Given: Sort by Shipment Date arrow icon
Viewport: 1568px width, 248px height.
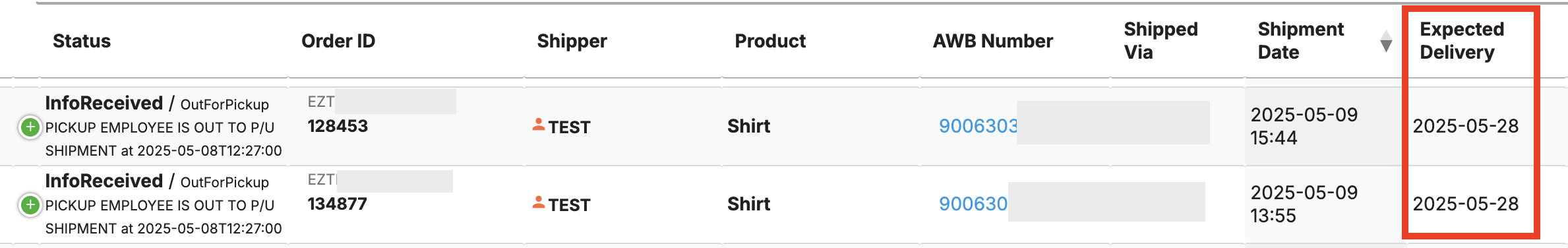Looking at the screenshot, I should click(1386, 41).
